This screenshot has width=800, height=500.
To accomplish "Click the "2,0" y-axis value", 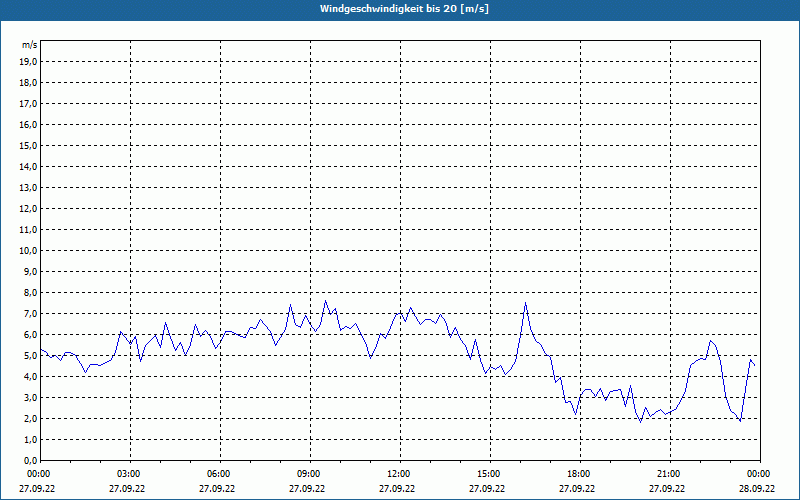I will (31, 419).
